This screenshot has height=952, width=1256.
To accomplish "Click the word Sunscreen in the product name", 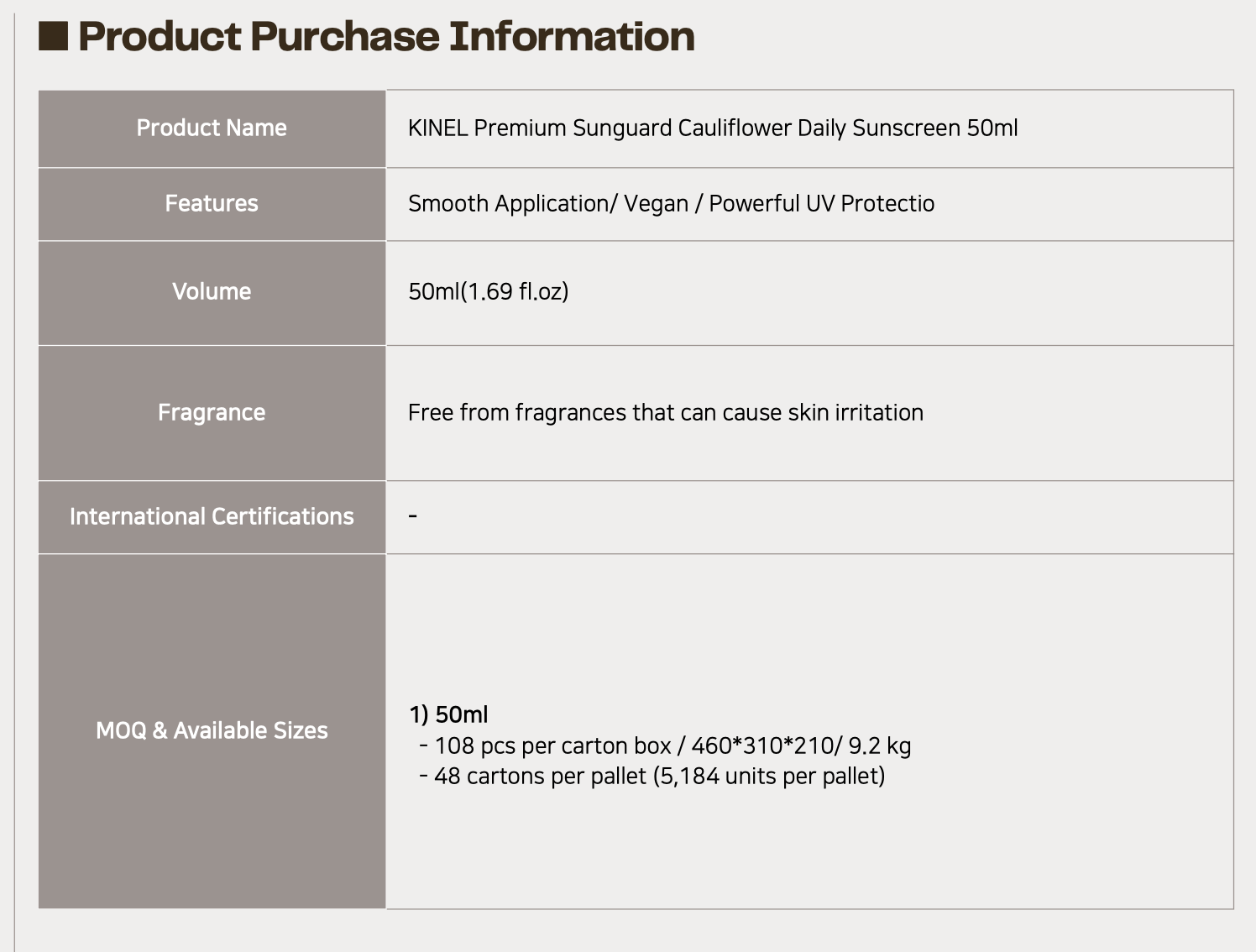I will point(906,128).
